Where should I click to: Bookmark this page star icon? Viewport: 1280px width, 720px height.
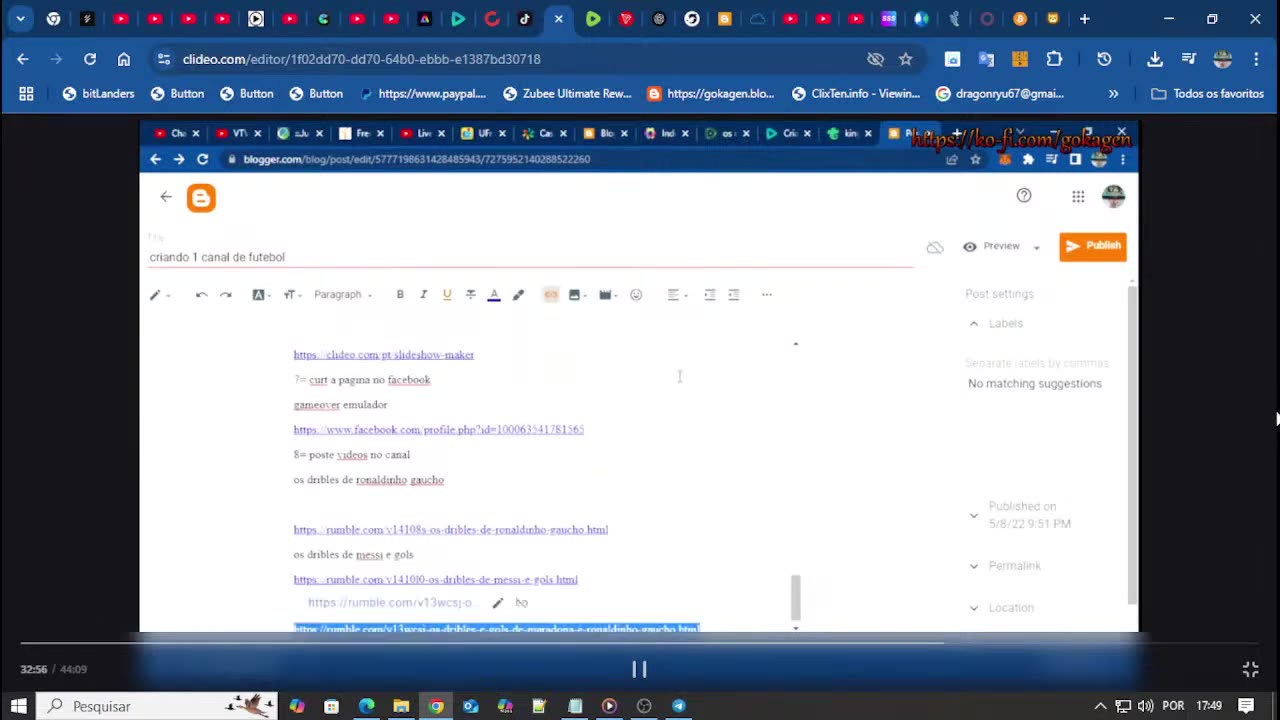[906, 59]
